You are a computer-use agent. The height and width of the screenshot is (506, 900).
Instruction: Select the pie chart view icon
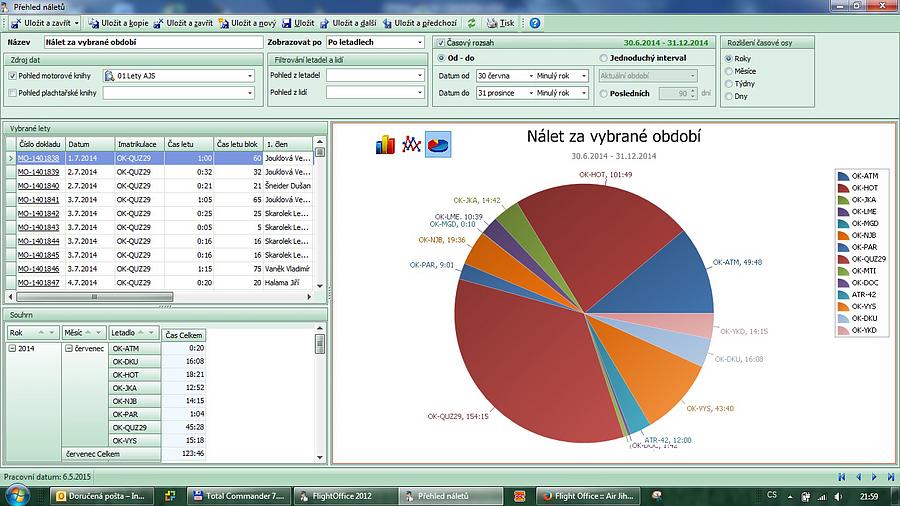pos(437,145)
